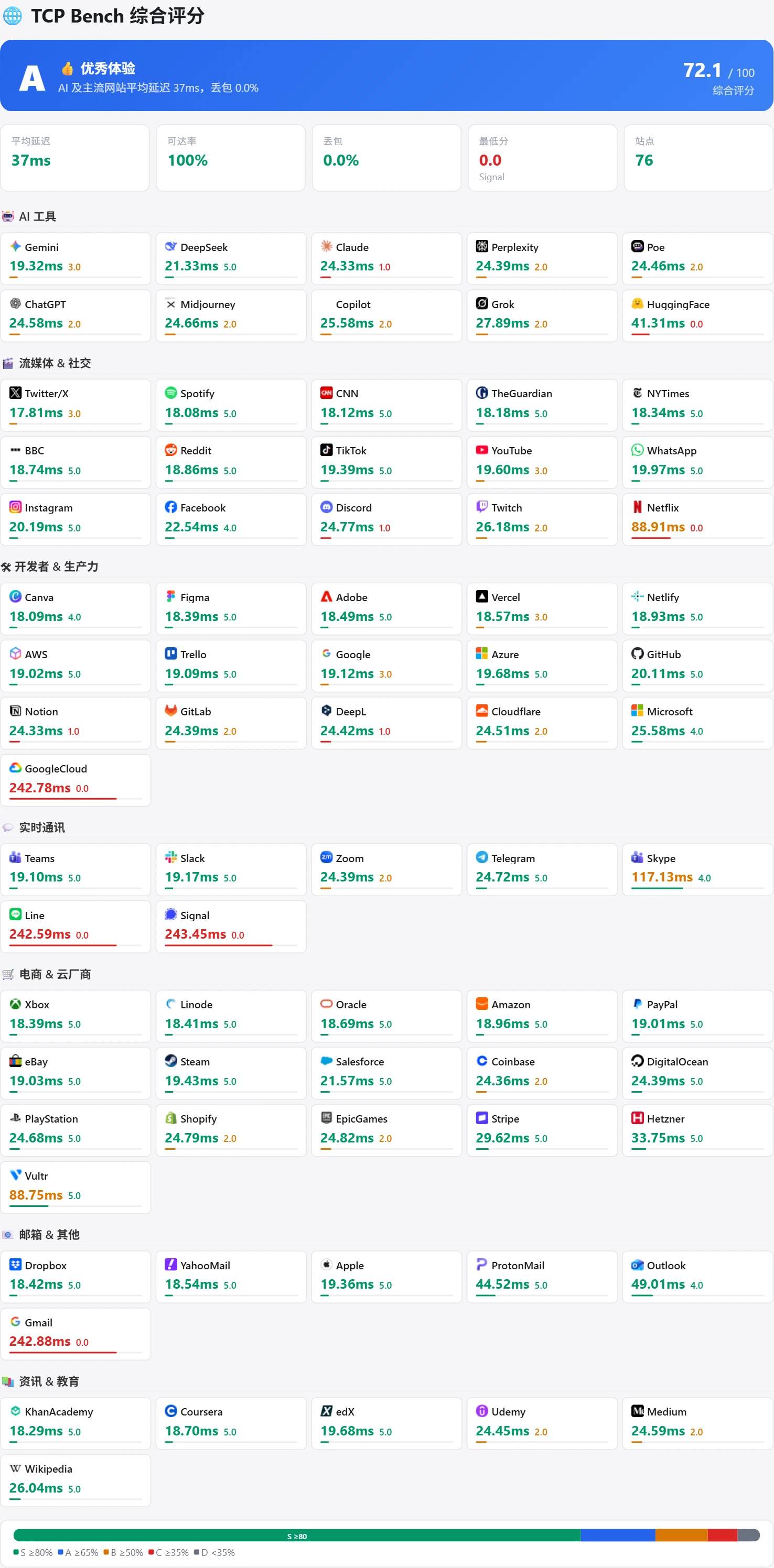Click the Discord logo icon
This screenshot has height=1568, width=774.
pyautogui.click(x=326, y=507)
